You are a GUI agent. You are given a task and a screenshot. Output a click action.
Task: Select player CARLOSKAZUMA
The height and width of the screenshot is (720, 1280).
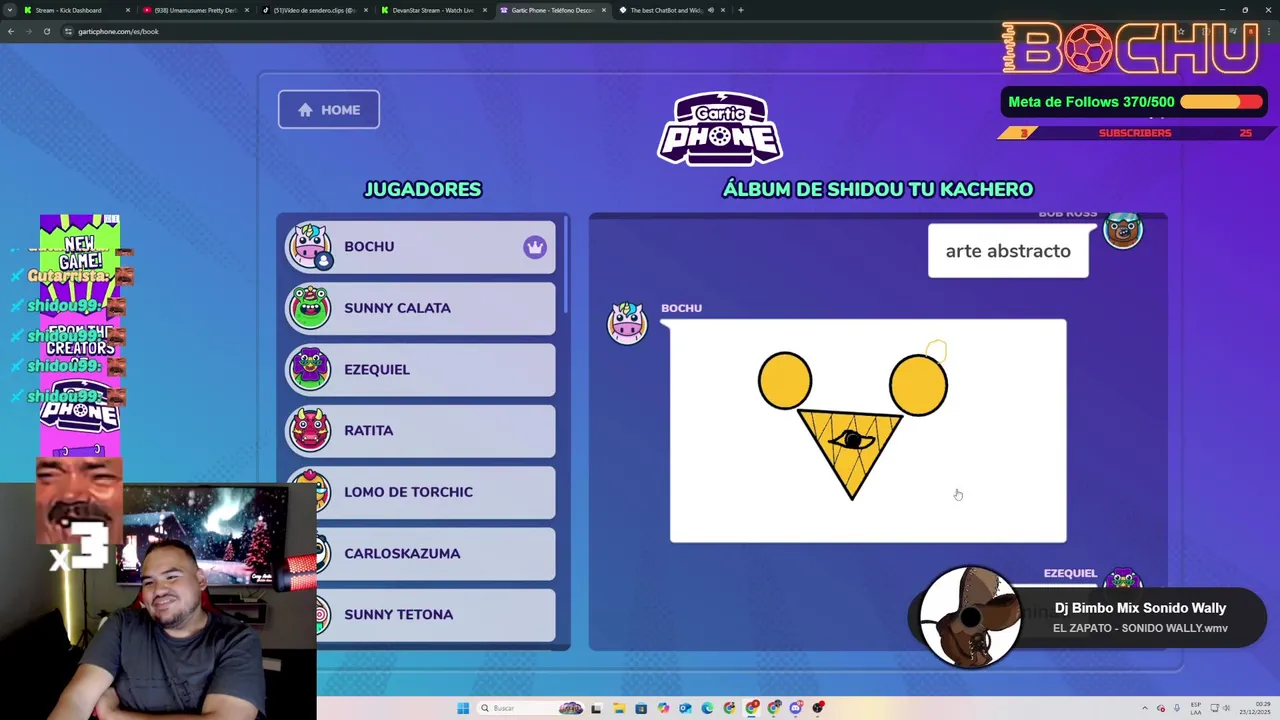[421, 553]
